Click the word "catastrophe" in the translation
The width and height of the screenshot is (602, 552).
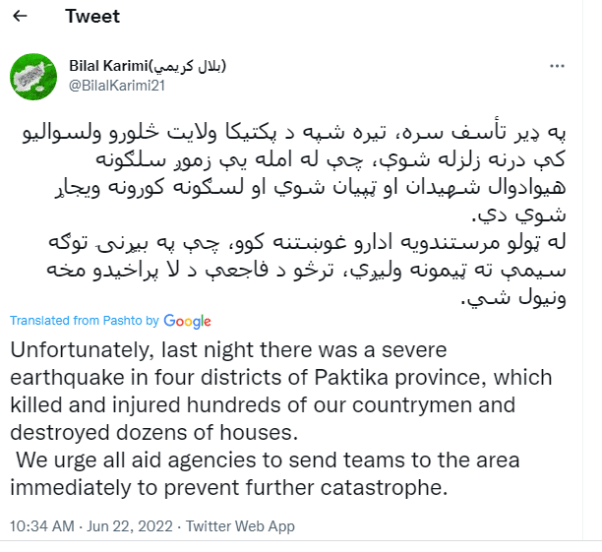384,488
